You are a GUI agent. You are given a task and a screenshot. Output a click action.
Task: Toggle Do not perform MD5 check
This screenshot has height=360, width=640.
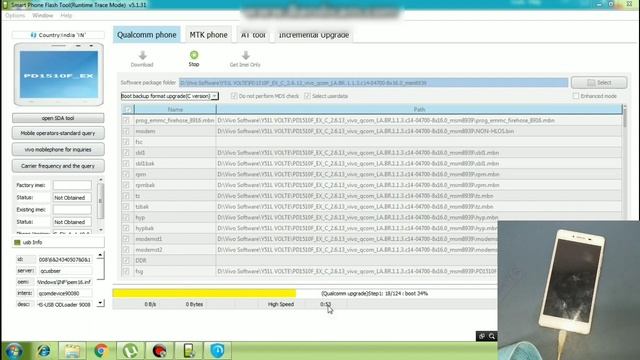[234, 96]
